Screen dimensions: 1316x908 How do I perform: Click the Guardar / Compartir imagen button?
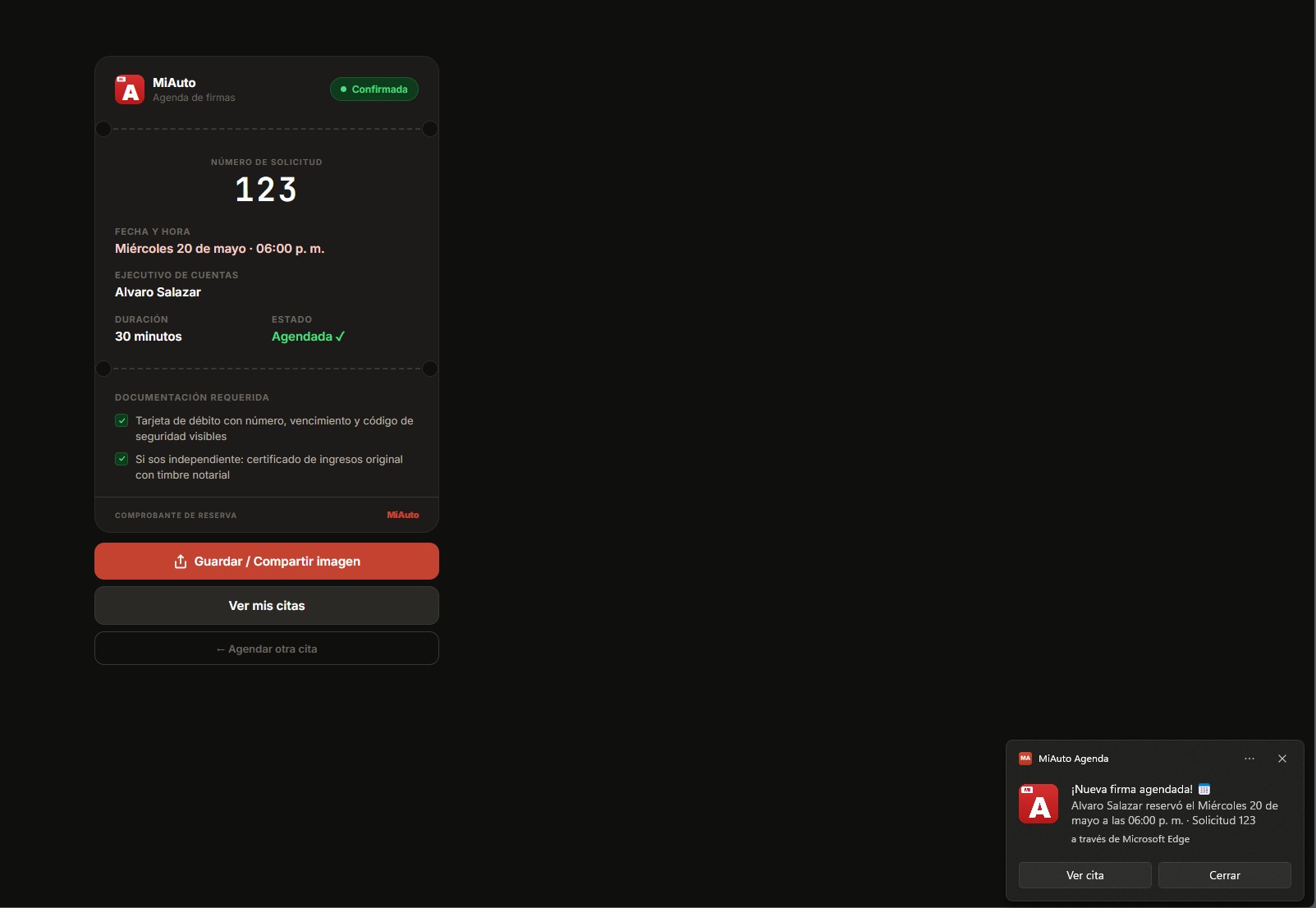tap(267, 562)
